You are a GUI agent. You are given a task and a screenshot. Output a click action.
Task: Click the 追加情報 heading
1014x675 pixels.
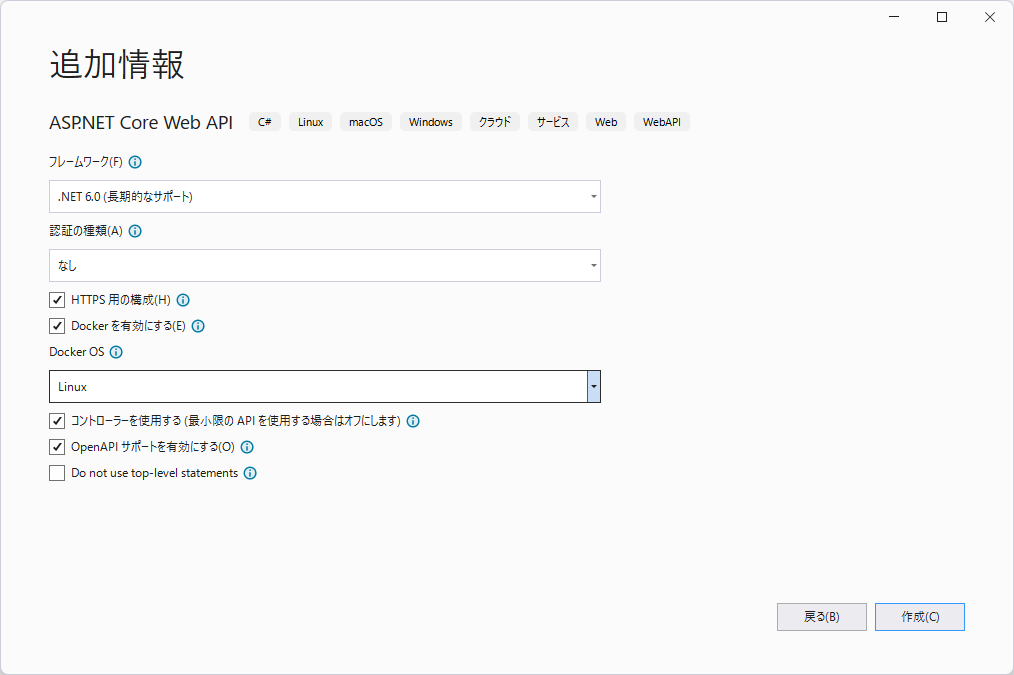[x=117, y=65]
